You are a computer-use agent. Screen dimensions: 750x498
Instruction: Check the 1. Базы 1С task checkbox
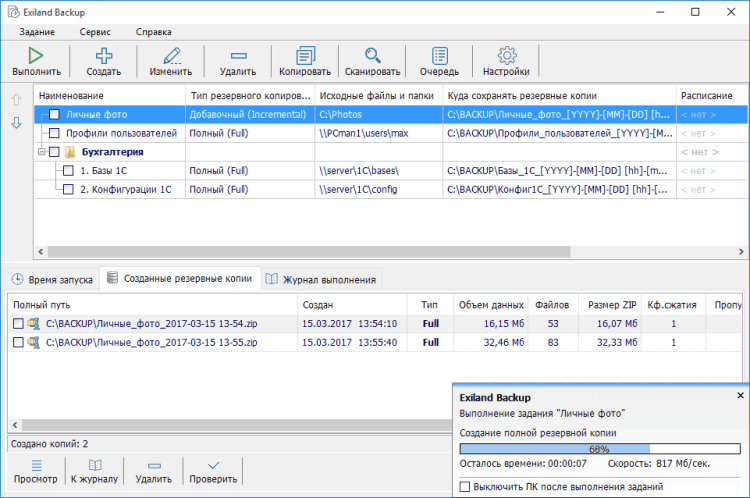(68, 171)
